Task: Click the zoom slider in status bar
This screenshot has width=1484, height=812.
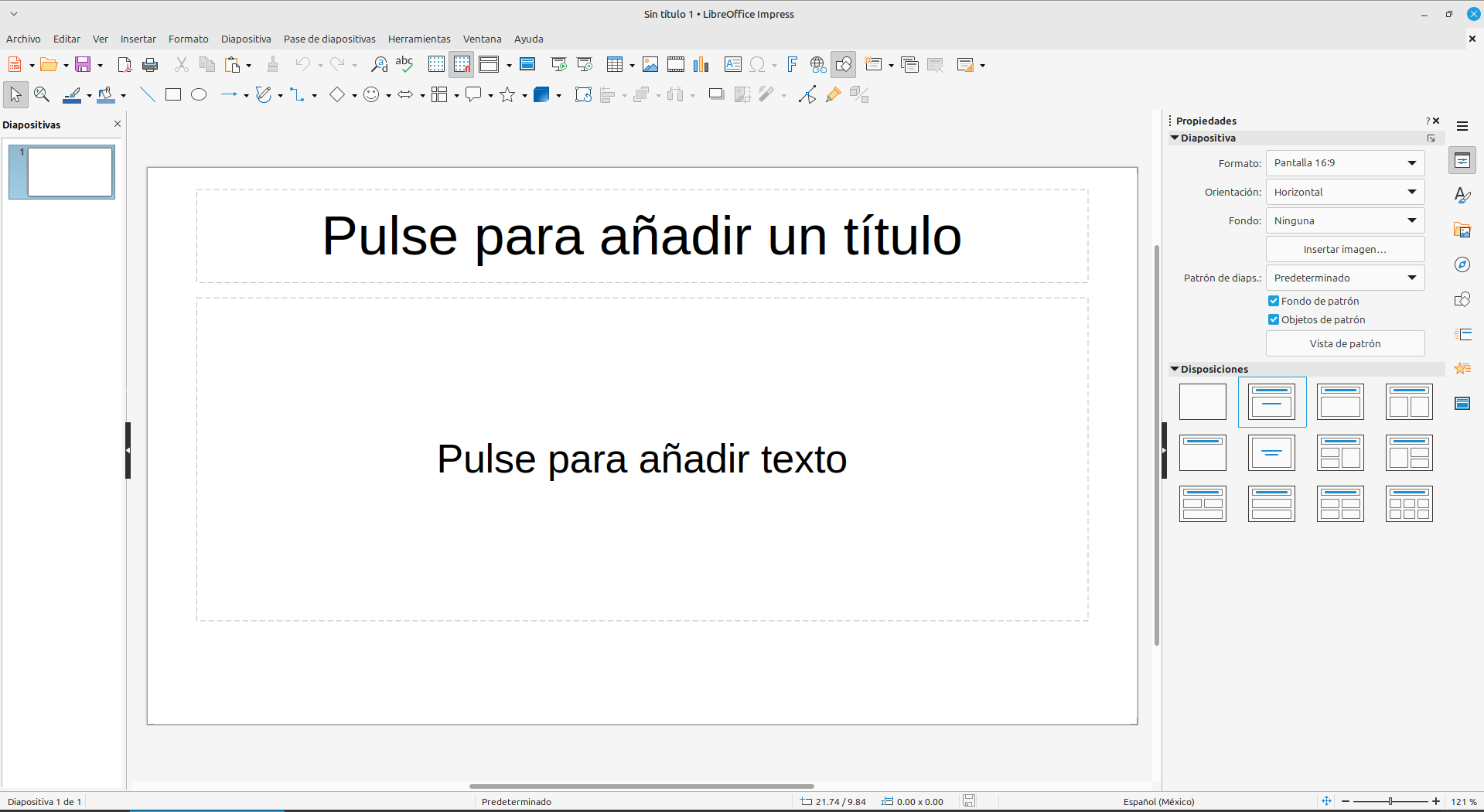Action: pyautogui.click(x=1390, y=802)
